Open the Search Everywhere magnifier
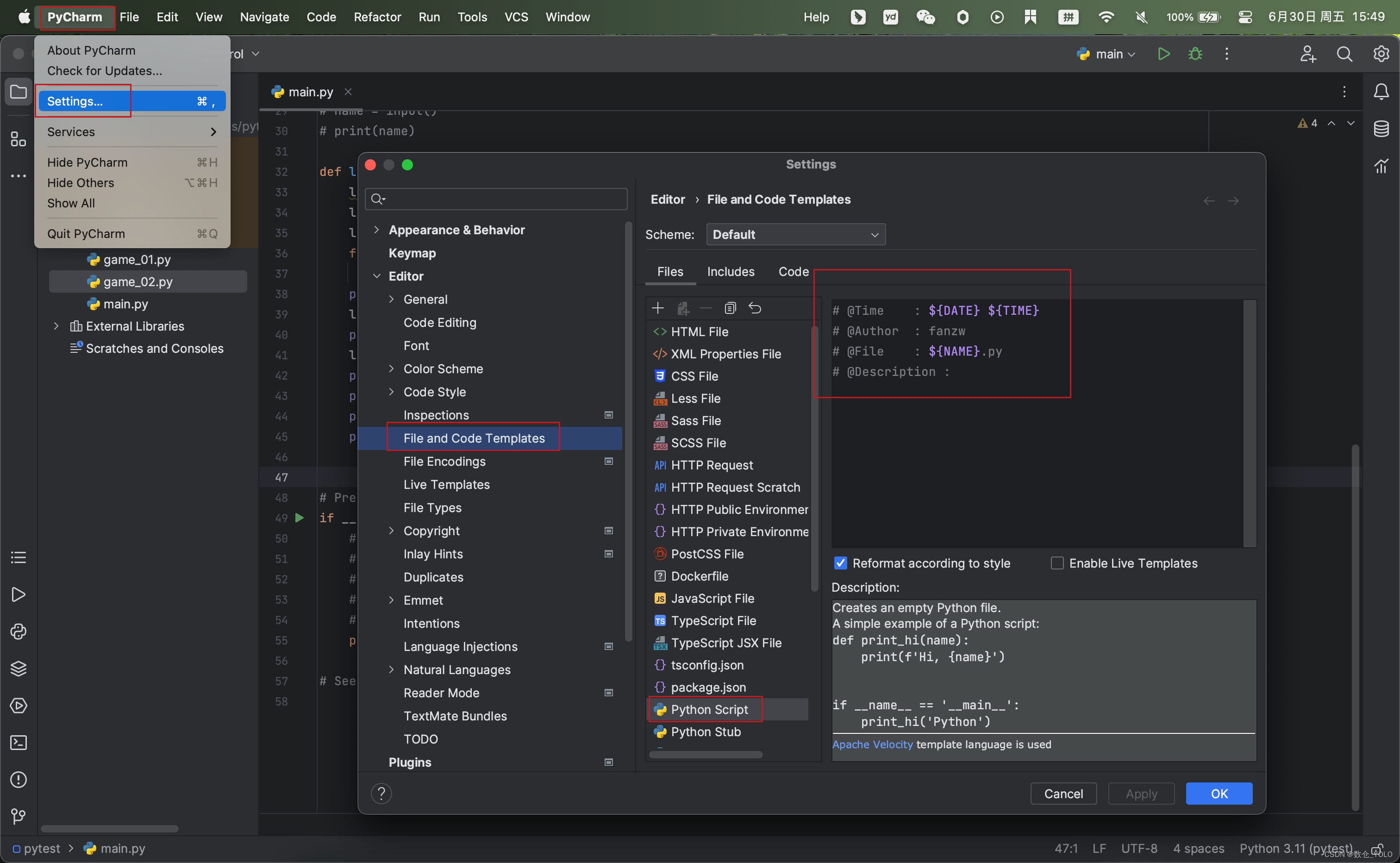Viewport: 1400px width, 863px height. [1344, 54]
